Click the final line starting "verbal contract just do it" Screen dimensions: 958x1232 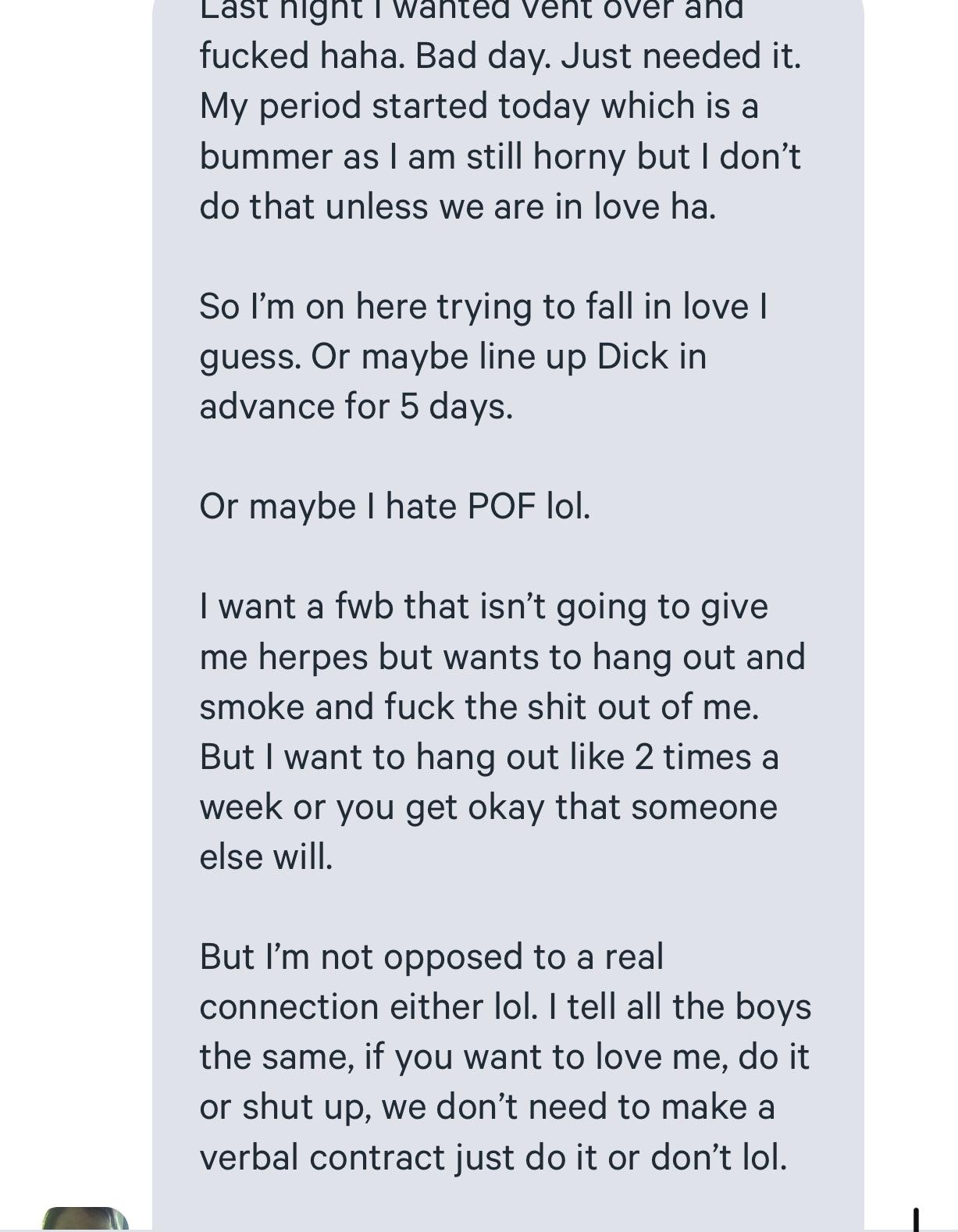(493, 1157)
